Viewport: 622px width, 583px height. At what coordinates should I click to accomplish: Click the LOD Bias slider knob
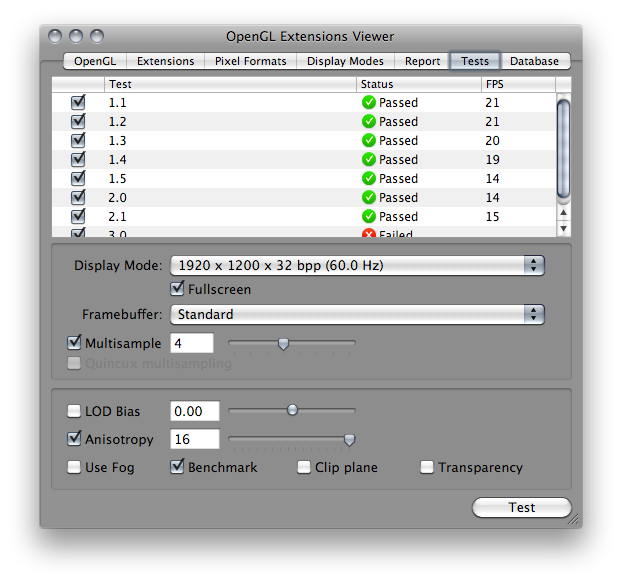tap(292, 410)
